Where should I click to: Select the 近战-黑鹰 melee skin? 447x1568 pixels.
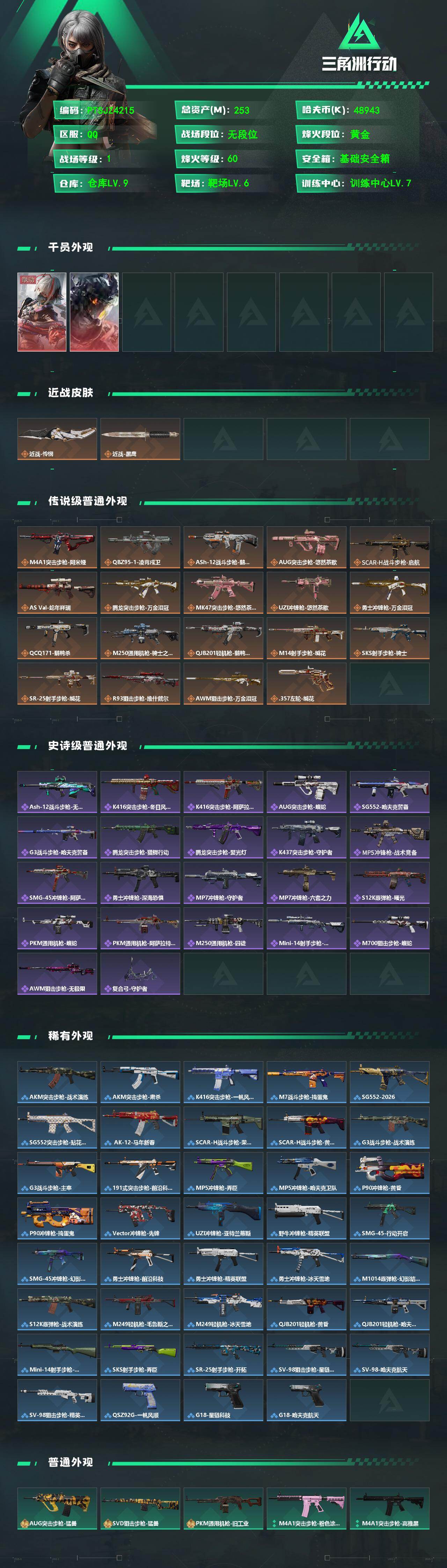(140, 439)
